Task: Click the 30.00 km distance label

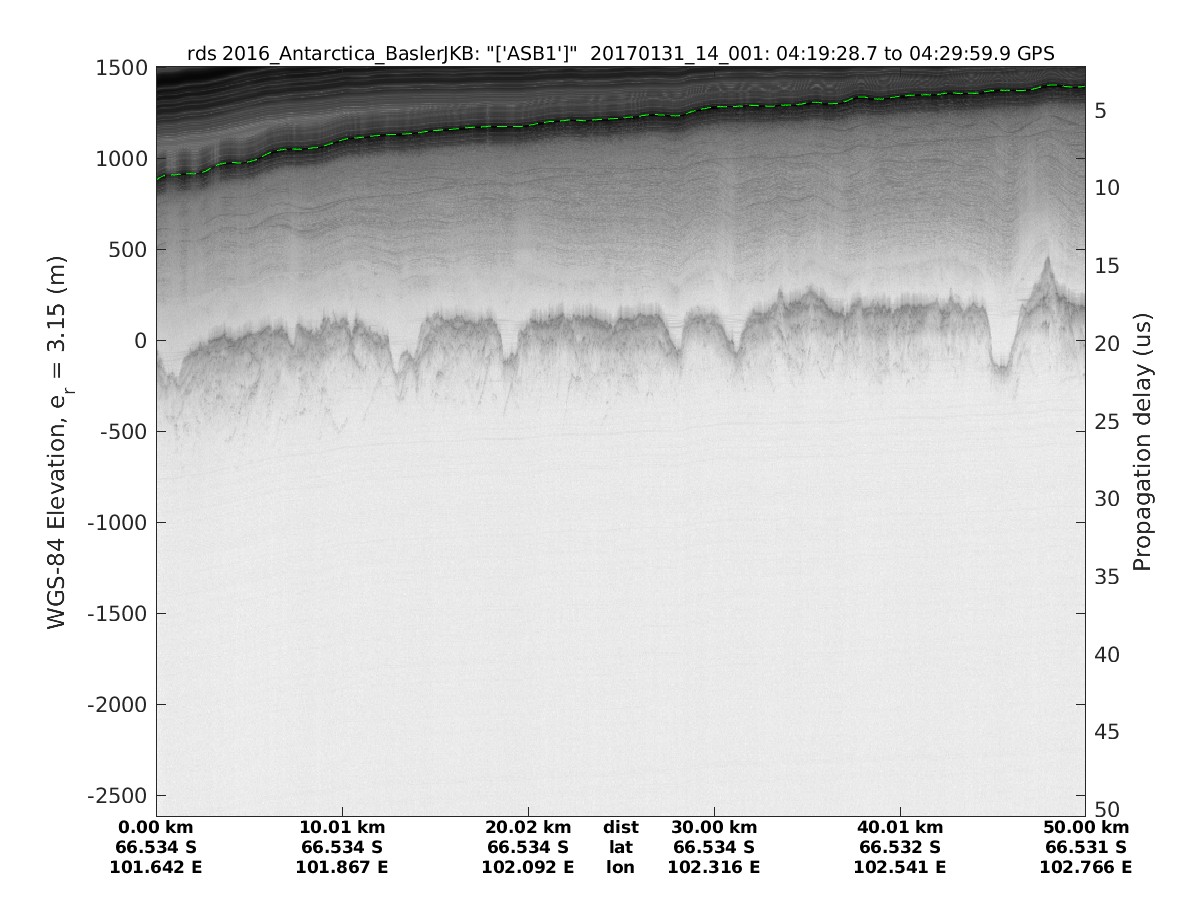Action: (x=714, y=828)
